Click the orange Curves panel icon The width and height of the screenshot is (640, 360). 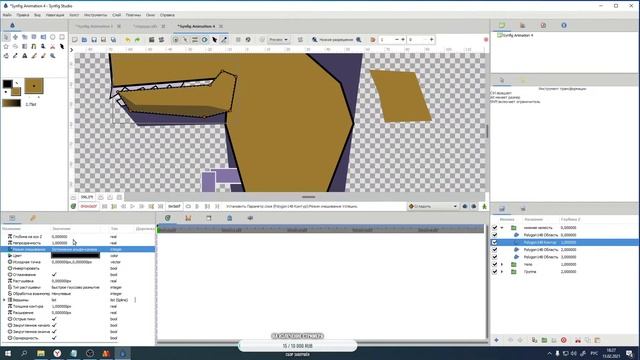click(x=188, y=218)
